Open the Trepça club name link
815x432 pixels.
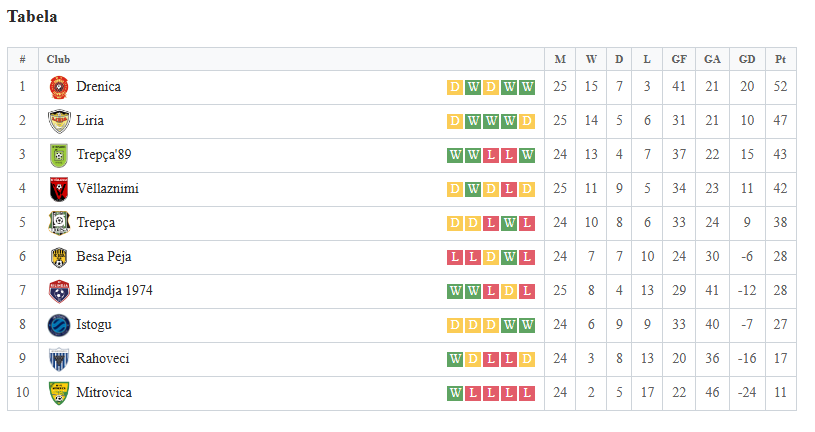click(96, 223)
